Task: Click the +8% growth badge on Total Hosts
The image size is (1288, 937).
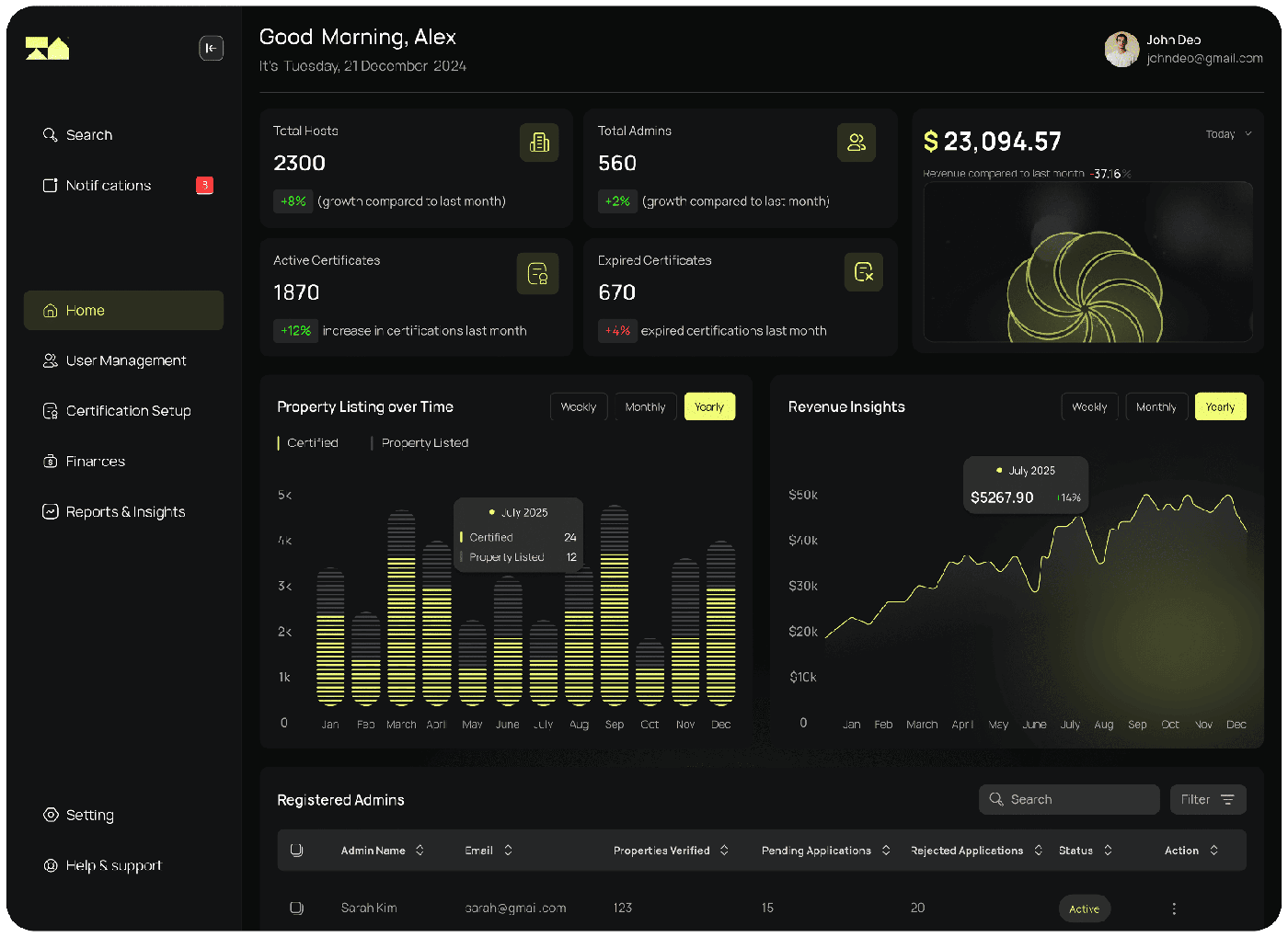Action: 293,201
